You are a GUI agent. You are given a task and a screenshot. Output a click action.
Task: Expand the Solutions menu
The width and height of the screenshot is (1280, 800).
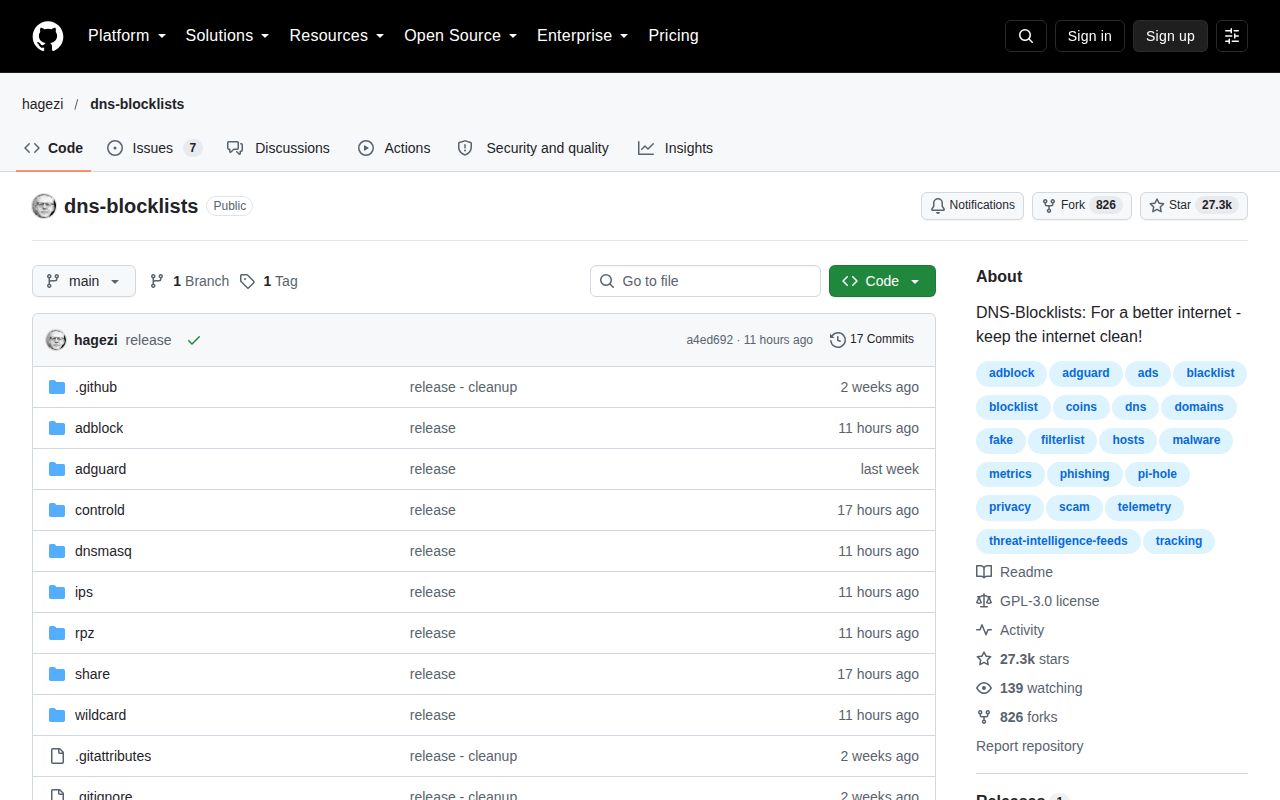(228, 36)
